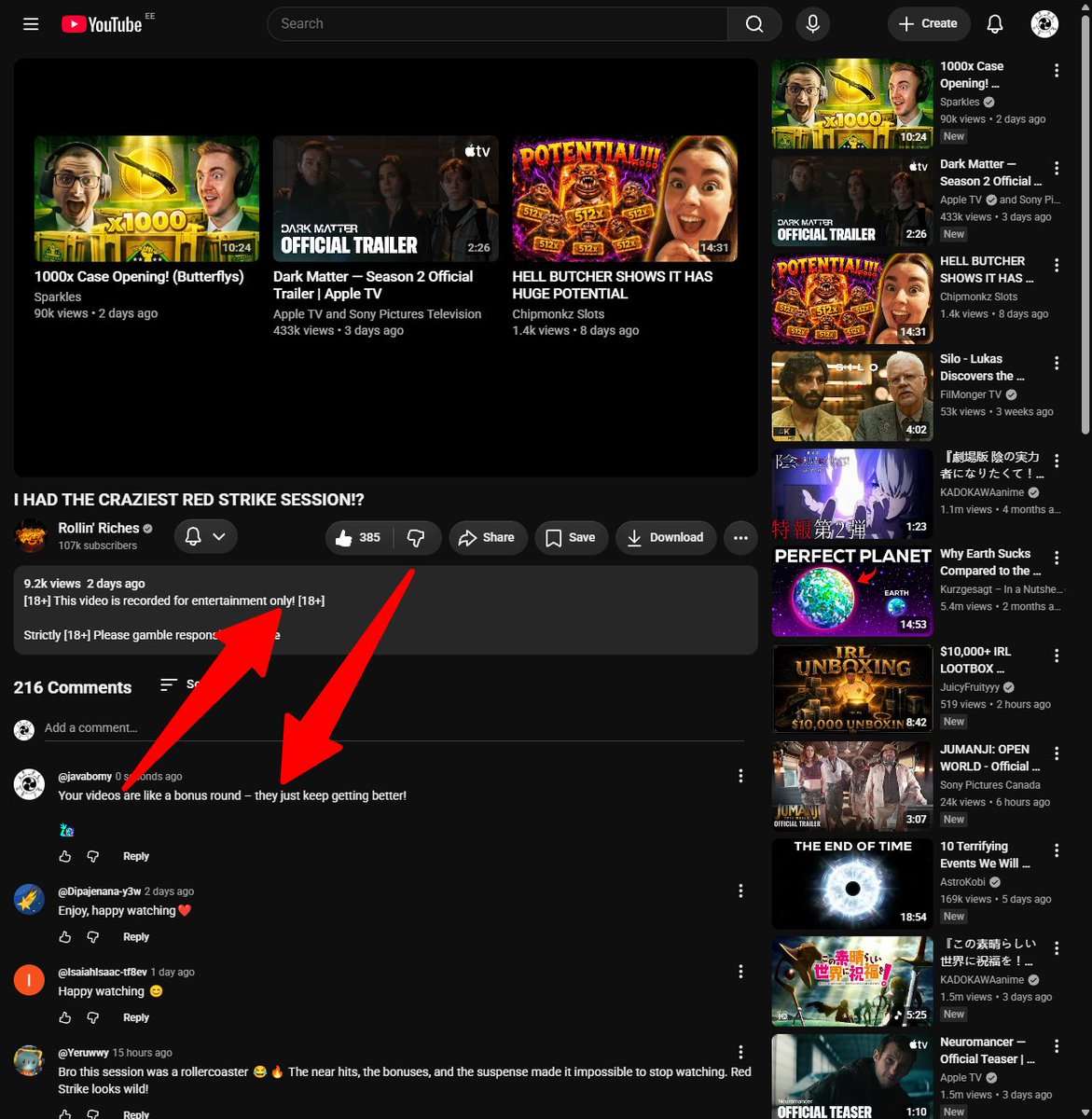Expand subscription notification bell dropdown
Image resolution: width=1092 pixels, height=1119 pixels.
click(x=205, y=537)
